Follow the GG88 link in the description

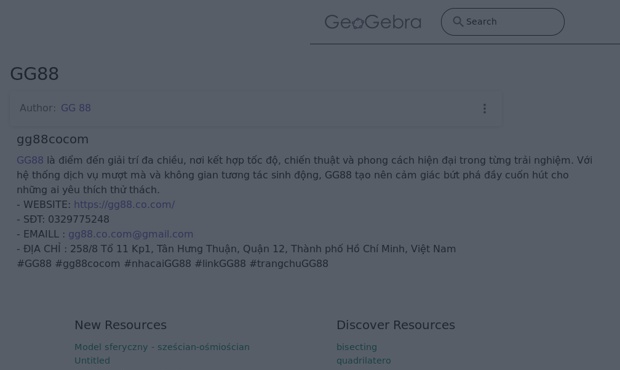click(30, 160)
